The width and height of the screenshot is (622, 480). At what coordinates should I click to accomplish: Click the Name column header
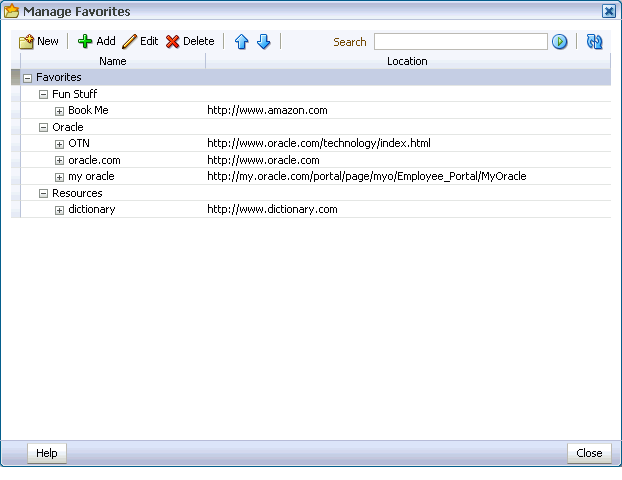pos(113,61)
